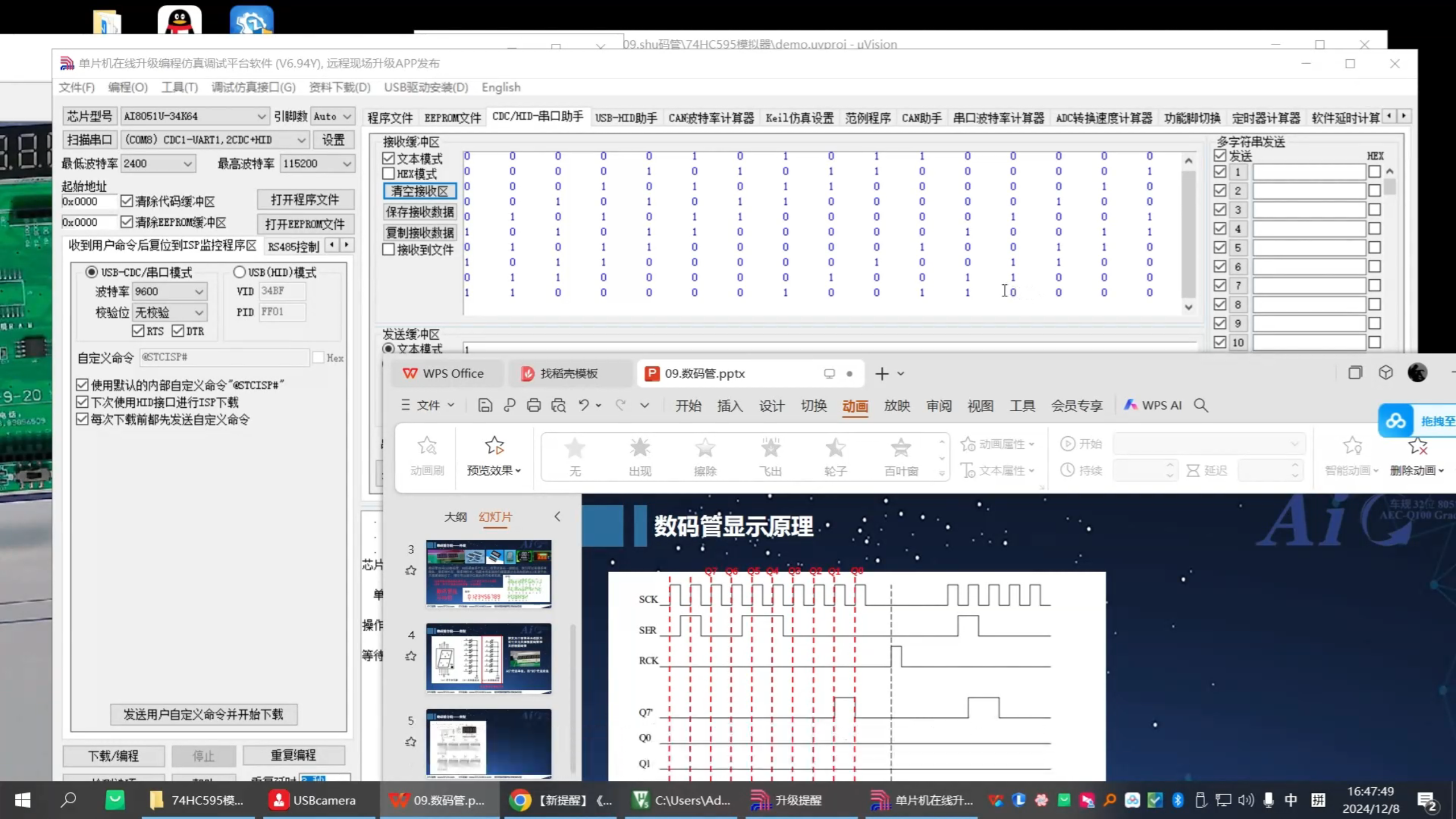Open the 波特率 9600 dropdown

(198, 291)
